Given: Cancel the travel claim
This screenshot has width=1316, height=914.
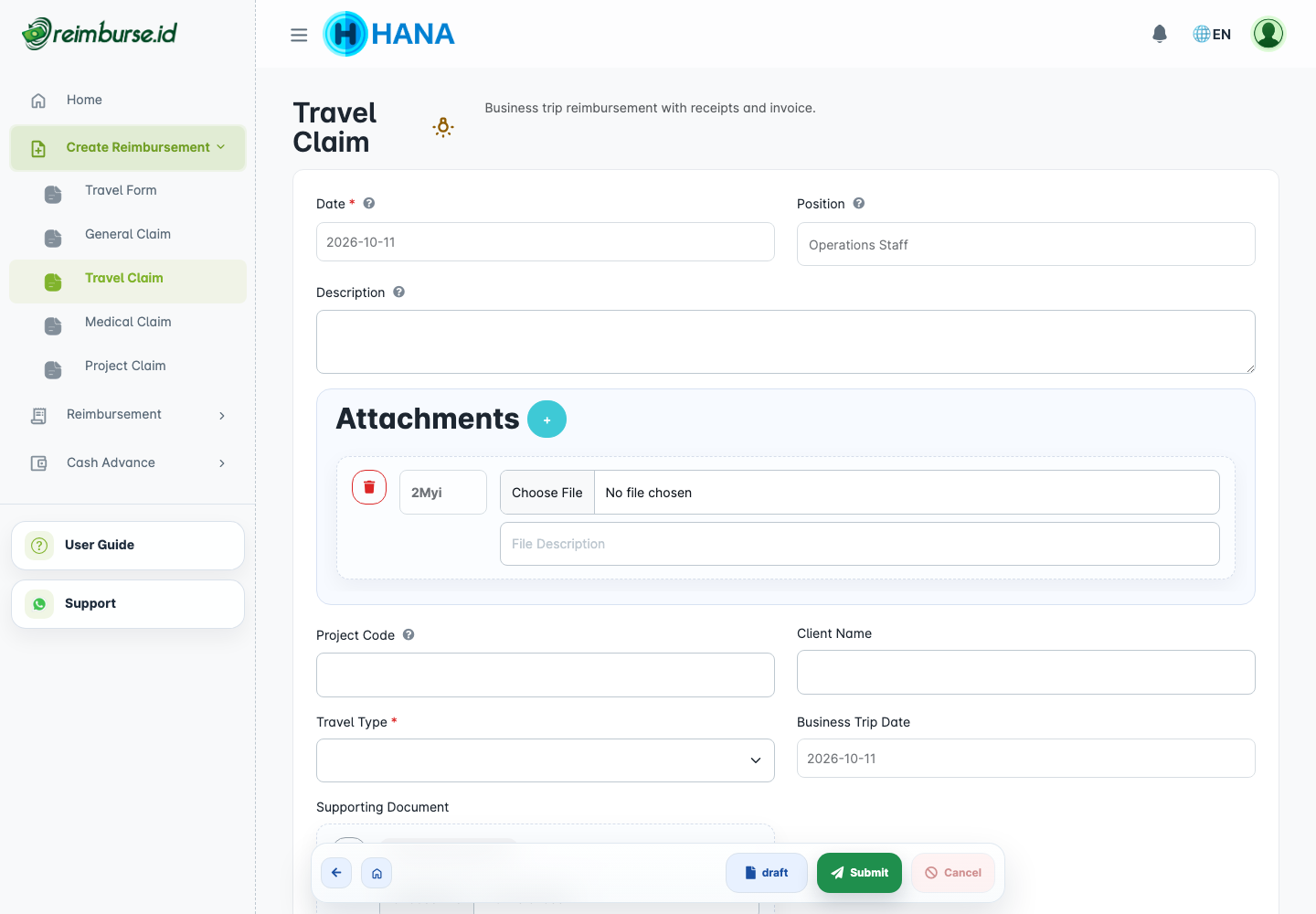Looking at the screenshot, I should [953, 873].
